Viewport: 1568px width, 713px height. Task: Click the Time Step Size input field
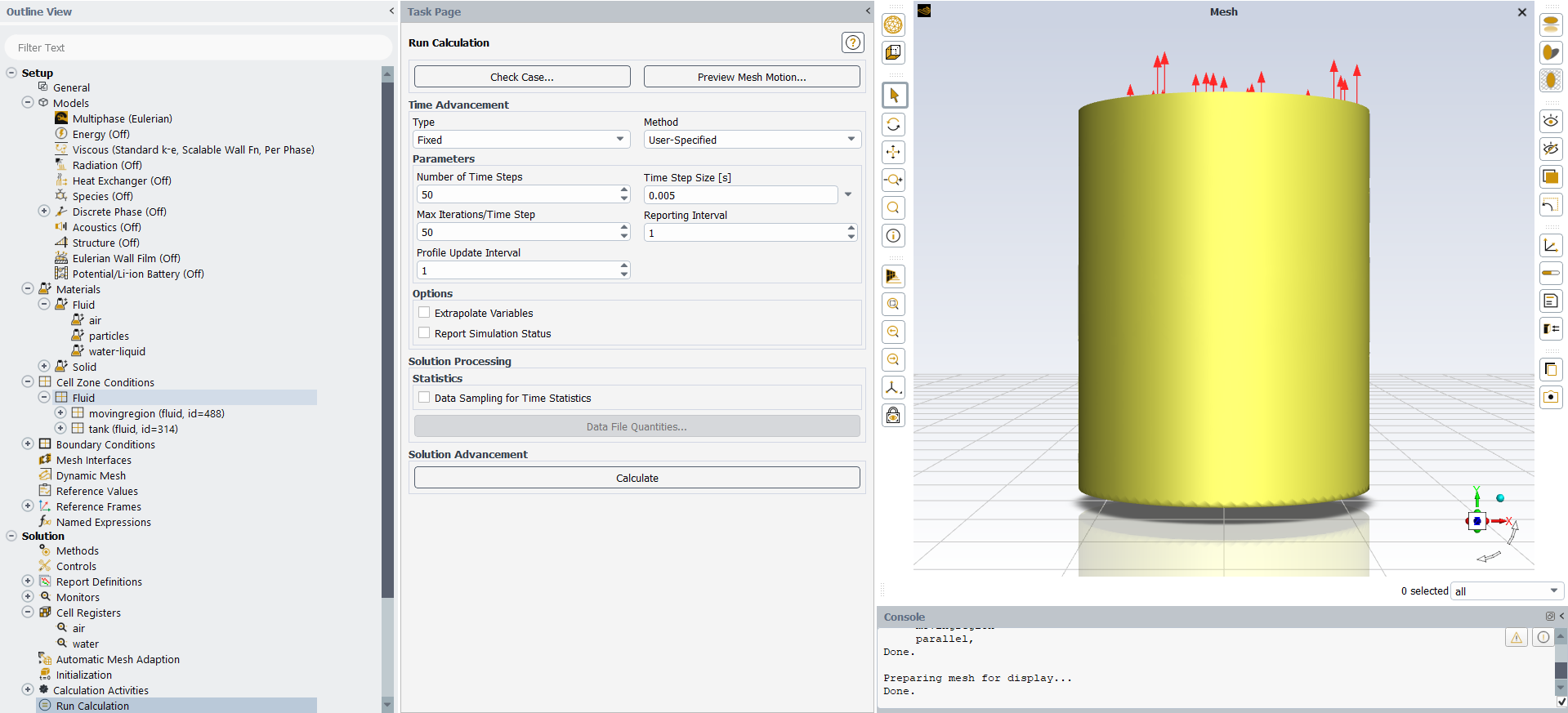pyautogui.click(x=740, y=195)
